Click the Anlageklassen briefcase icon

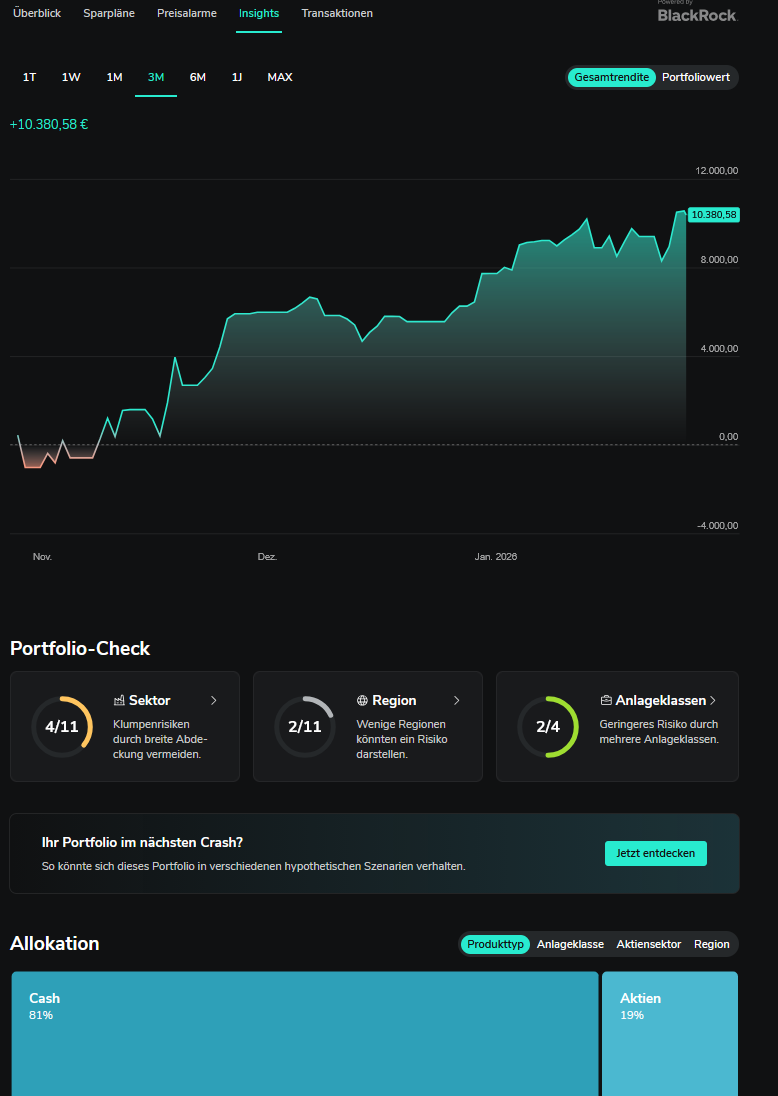point(606,701)
